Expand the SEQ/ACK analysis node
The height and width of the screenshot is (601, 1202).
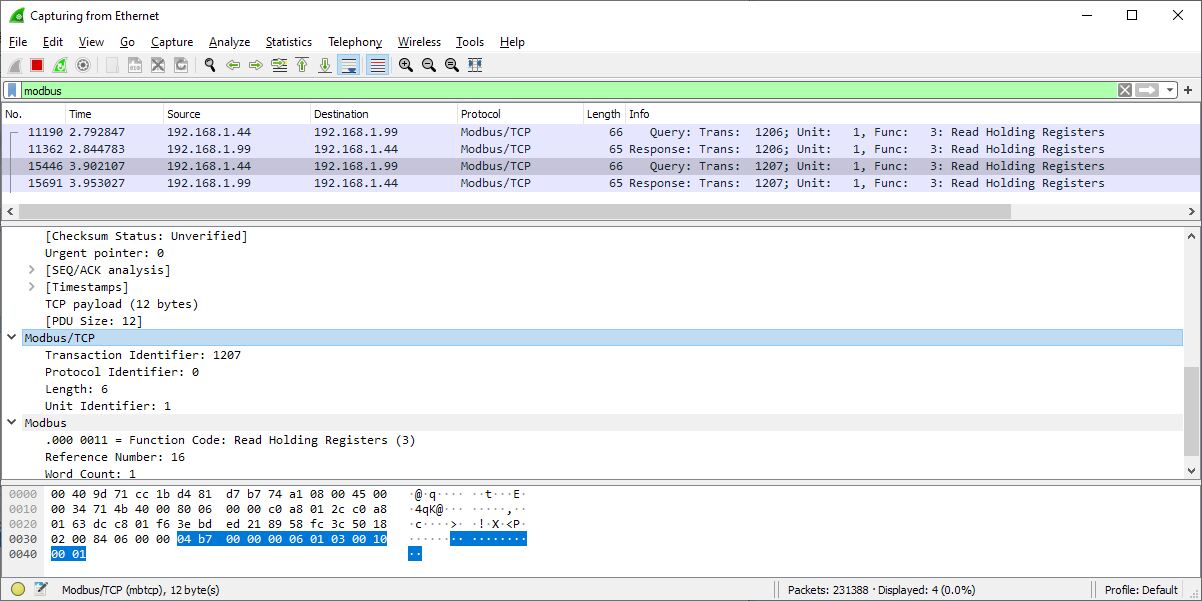33,270
